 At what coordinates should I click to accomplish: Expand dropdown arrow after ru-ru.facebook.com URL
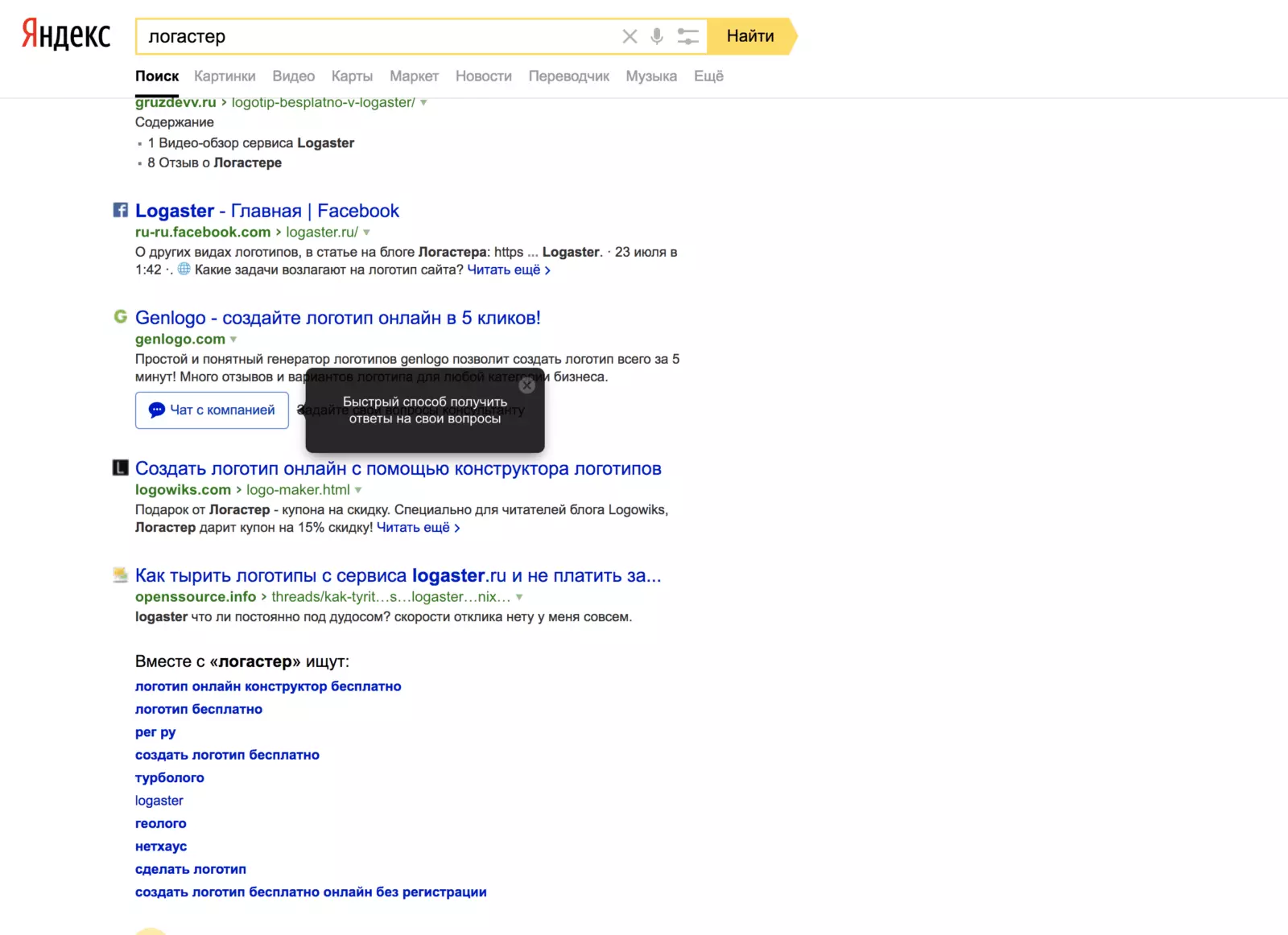(x=366, y=233)
